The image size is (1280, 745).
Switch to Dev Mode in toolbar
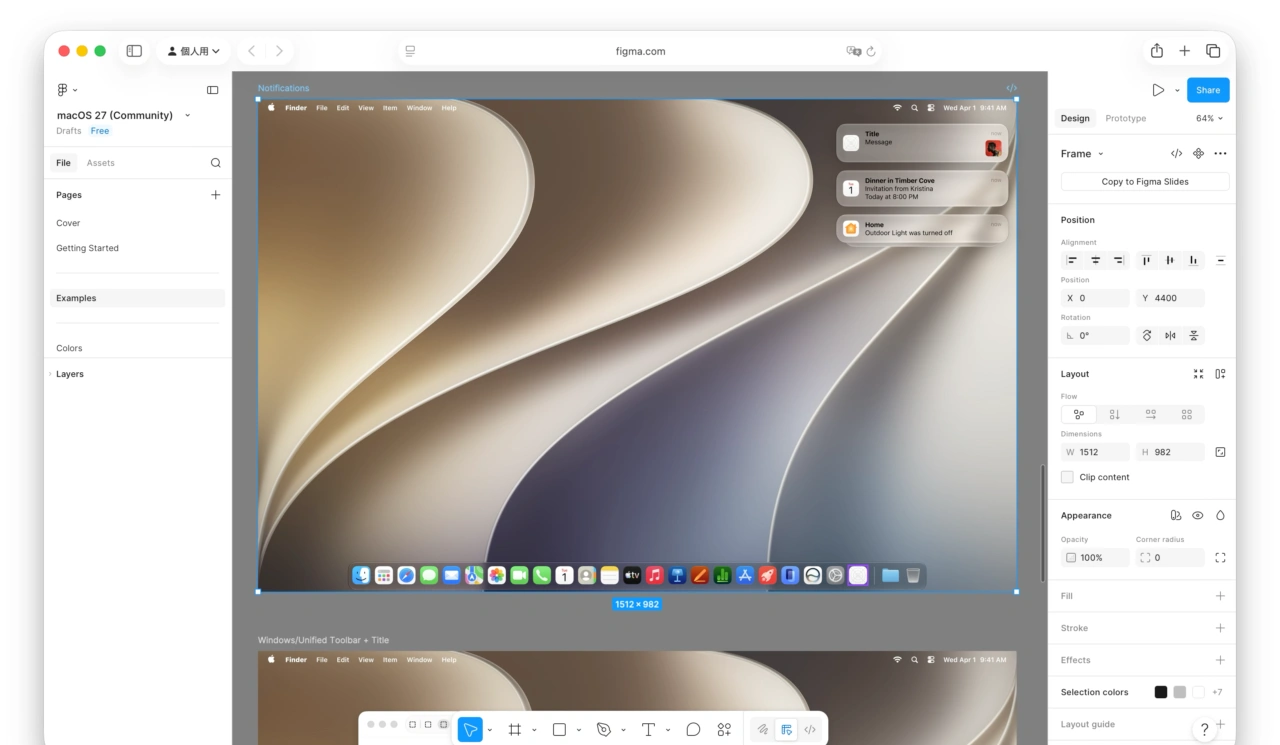click(x=810, y=730)
